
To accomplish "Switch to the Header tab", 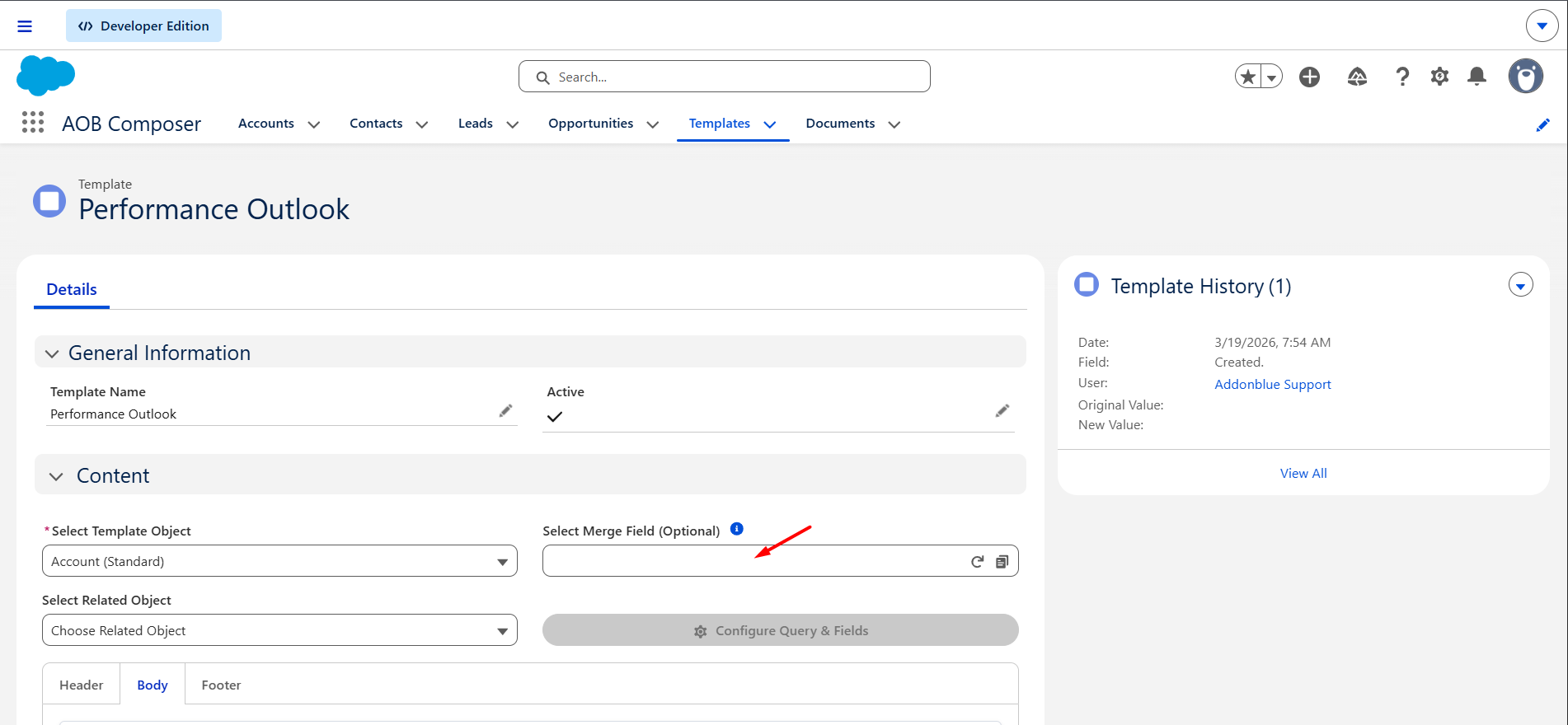I will [82, 685].
